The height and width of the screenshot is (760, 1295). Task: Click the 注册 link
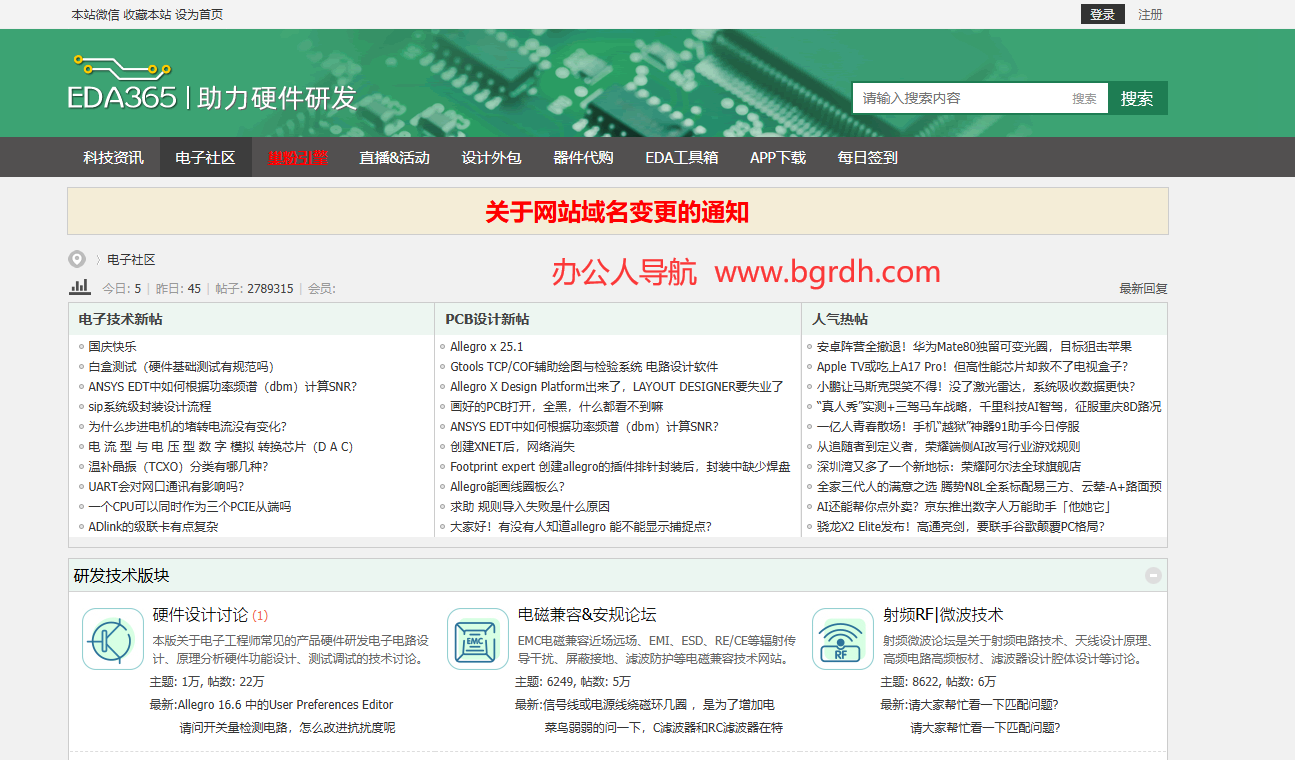click(1150, 15)
